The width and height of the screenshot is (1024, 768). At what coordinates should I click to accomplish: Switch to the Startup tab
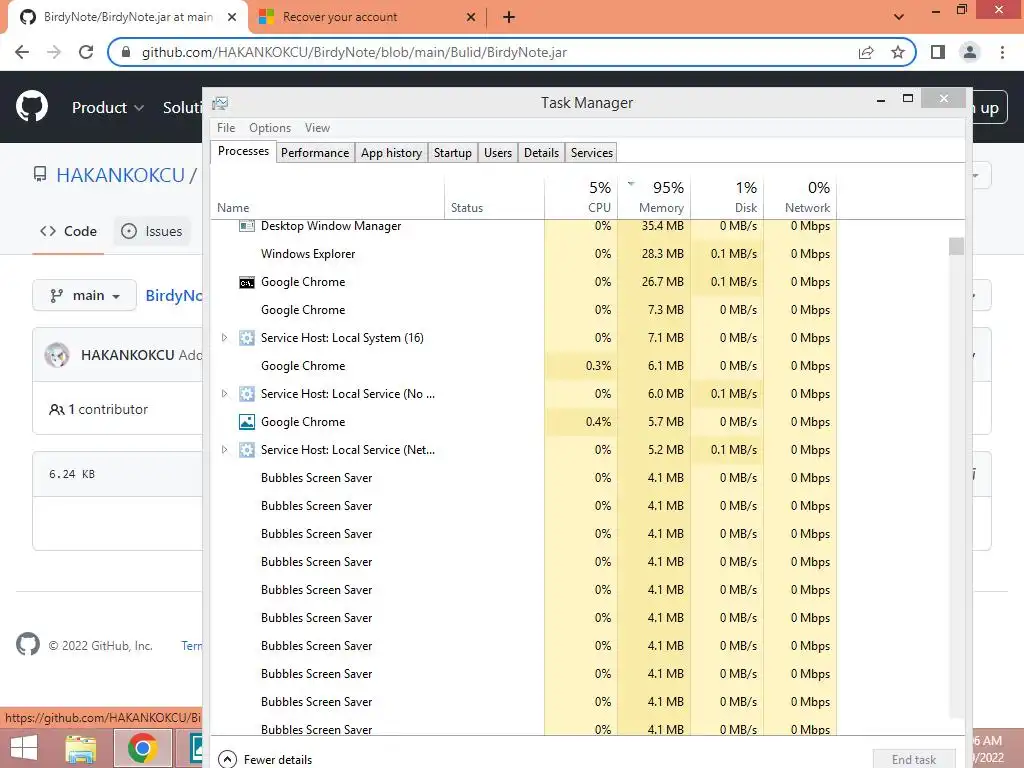click(453, 153)
